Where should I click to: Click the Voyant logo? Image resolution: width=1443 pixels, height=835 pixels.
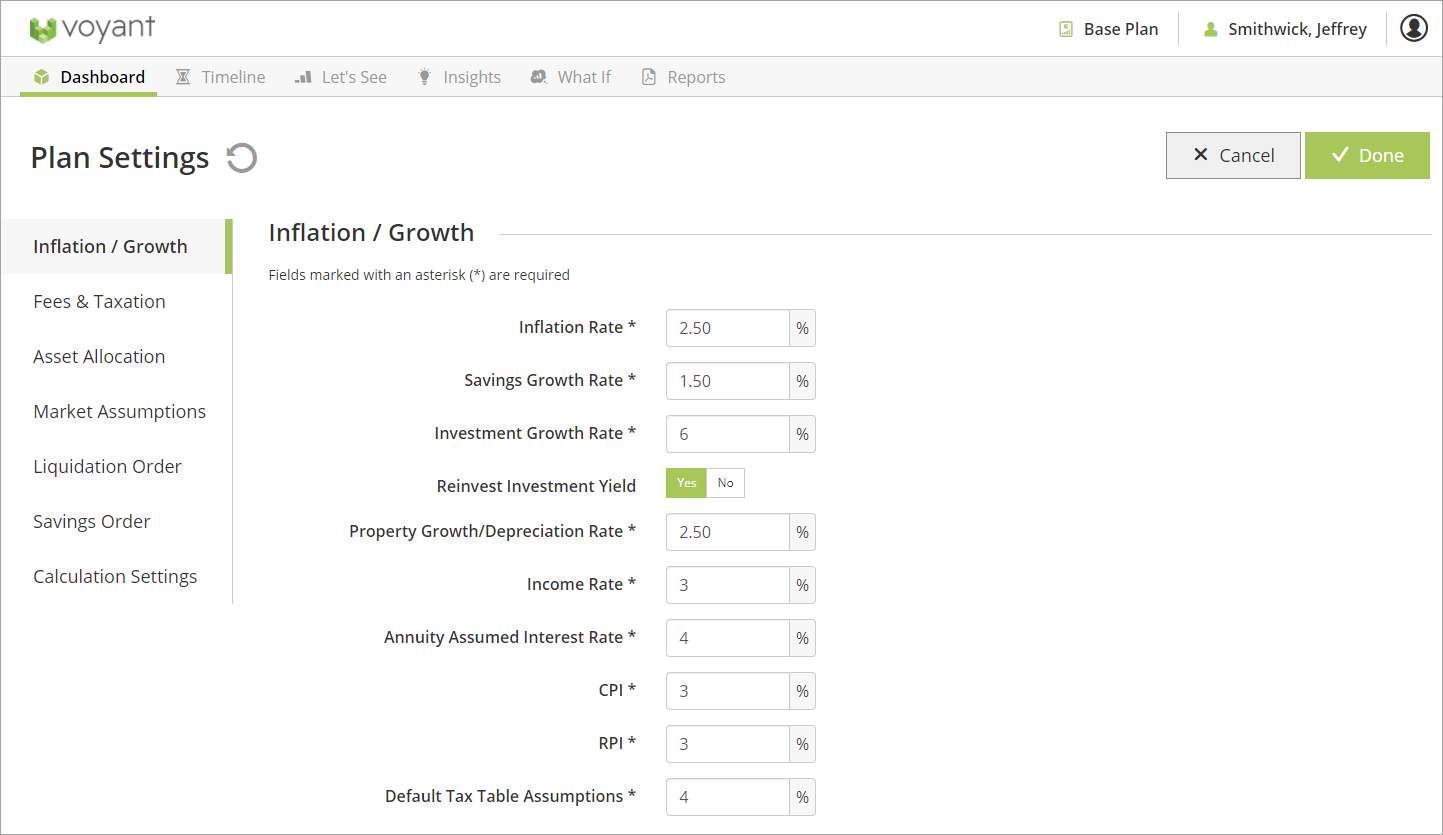point(92,29)
